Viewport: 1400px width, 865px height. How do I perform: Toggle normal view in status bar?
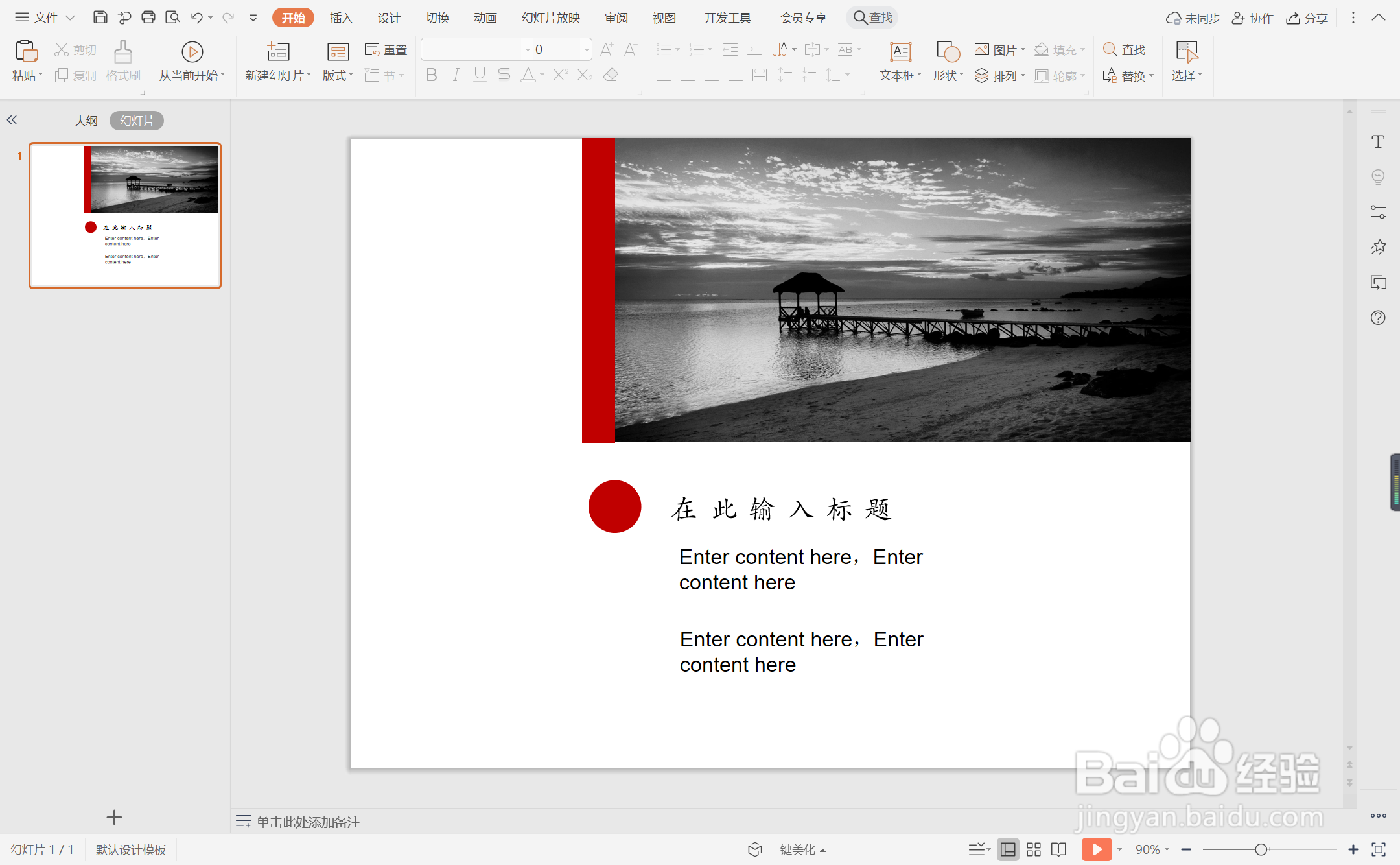click(x=1008, y=849)
